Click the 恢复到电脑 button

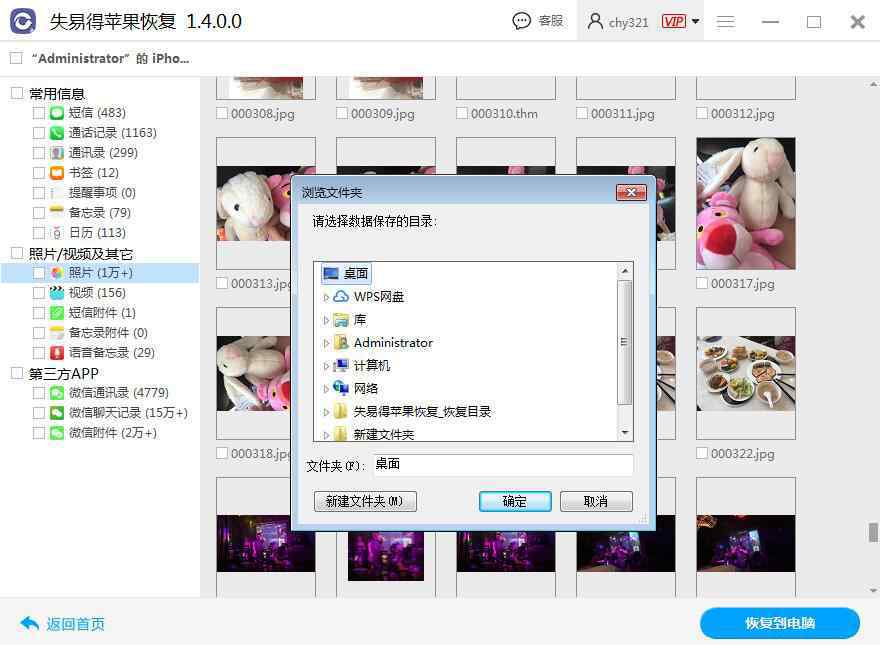[x=780, y=623]
